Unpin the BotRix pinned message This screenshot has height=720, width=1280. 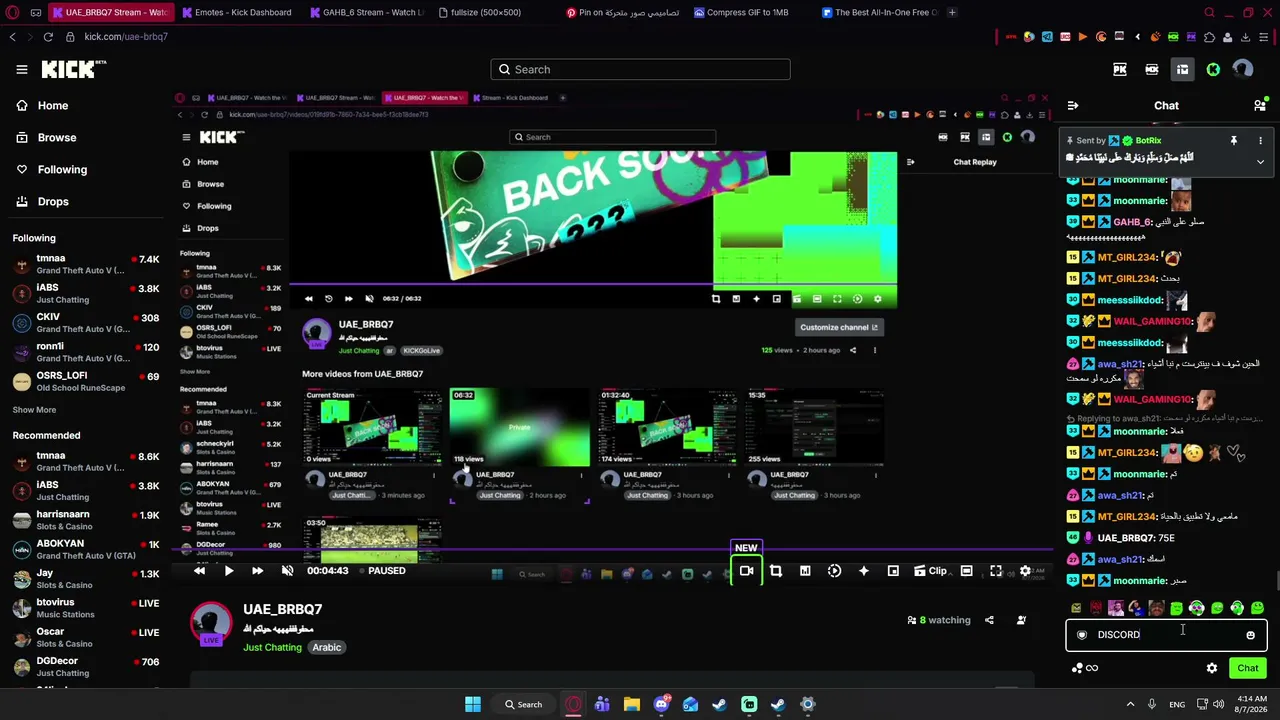coord(1234,141)
